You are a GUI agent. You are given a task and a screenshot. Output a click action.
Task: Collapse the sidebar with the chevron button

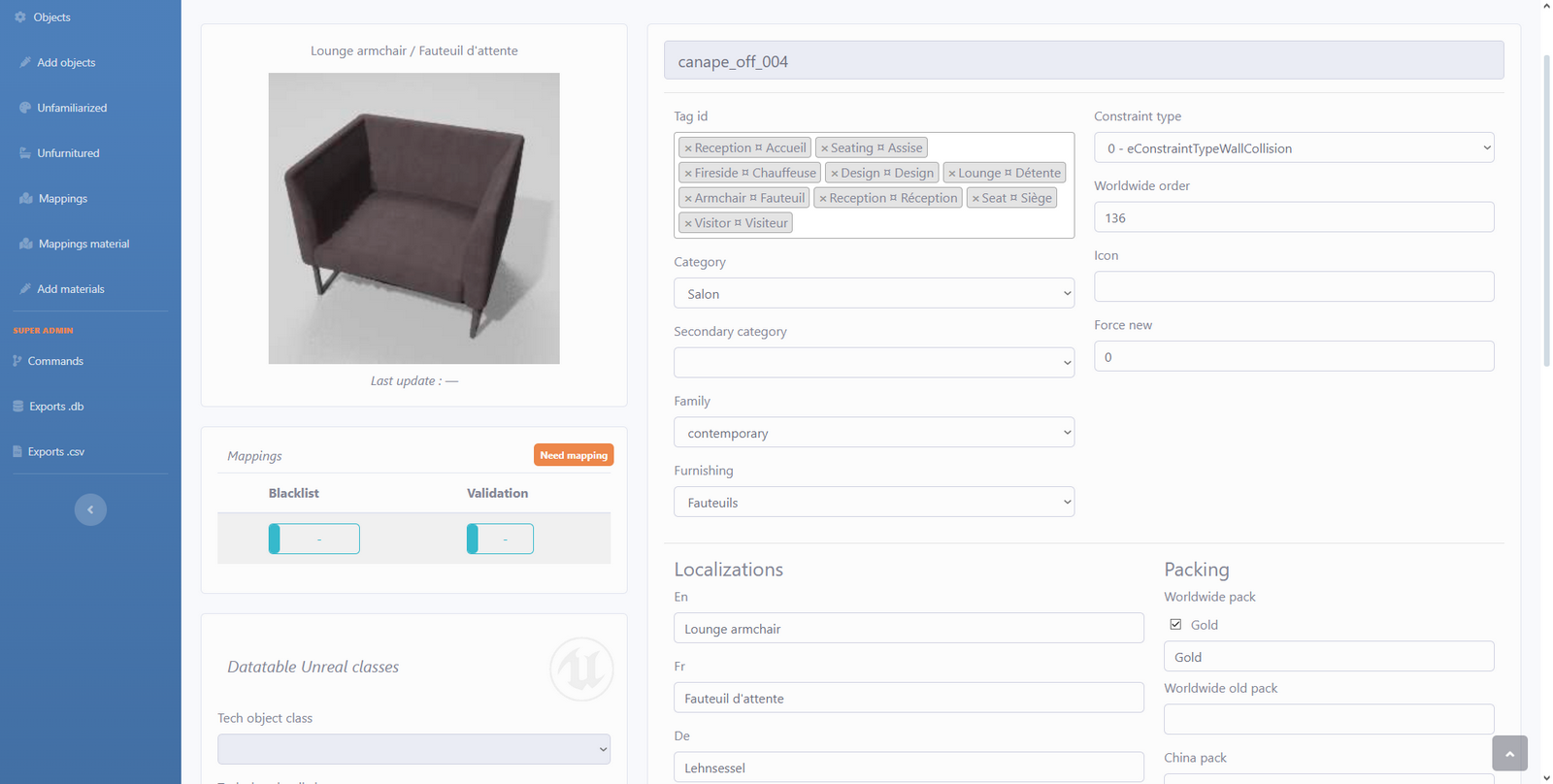[90, 509]
